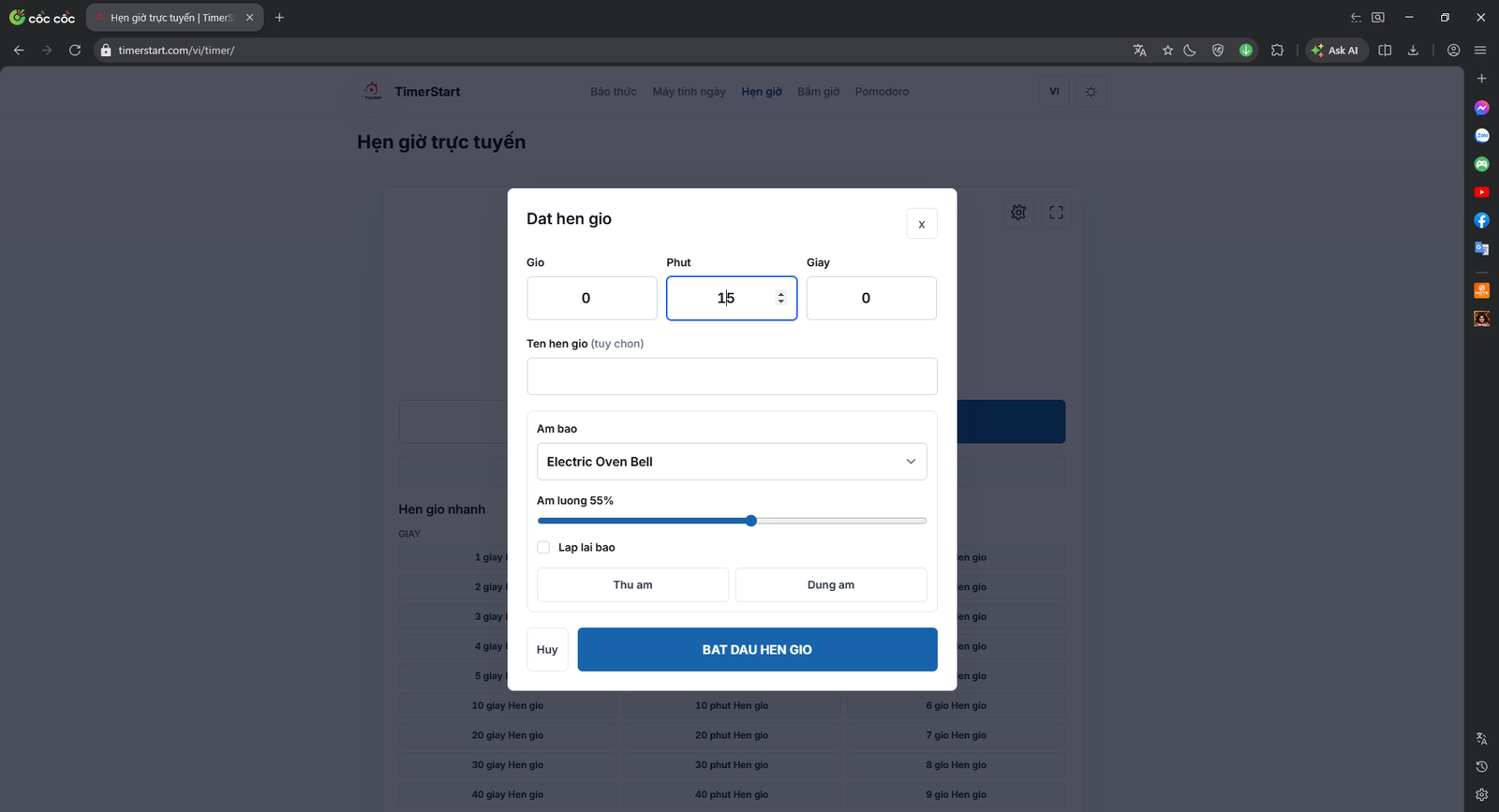The height and width of the screenshot is (812, 1499).
Task: Open Bấm giờ menu item
Action: coord(818,92)
